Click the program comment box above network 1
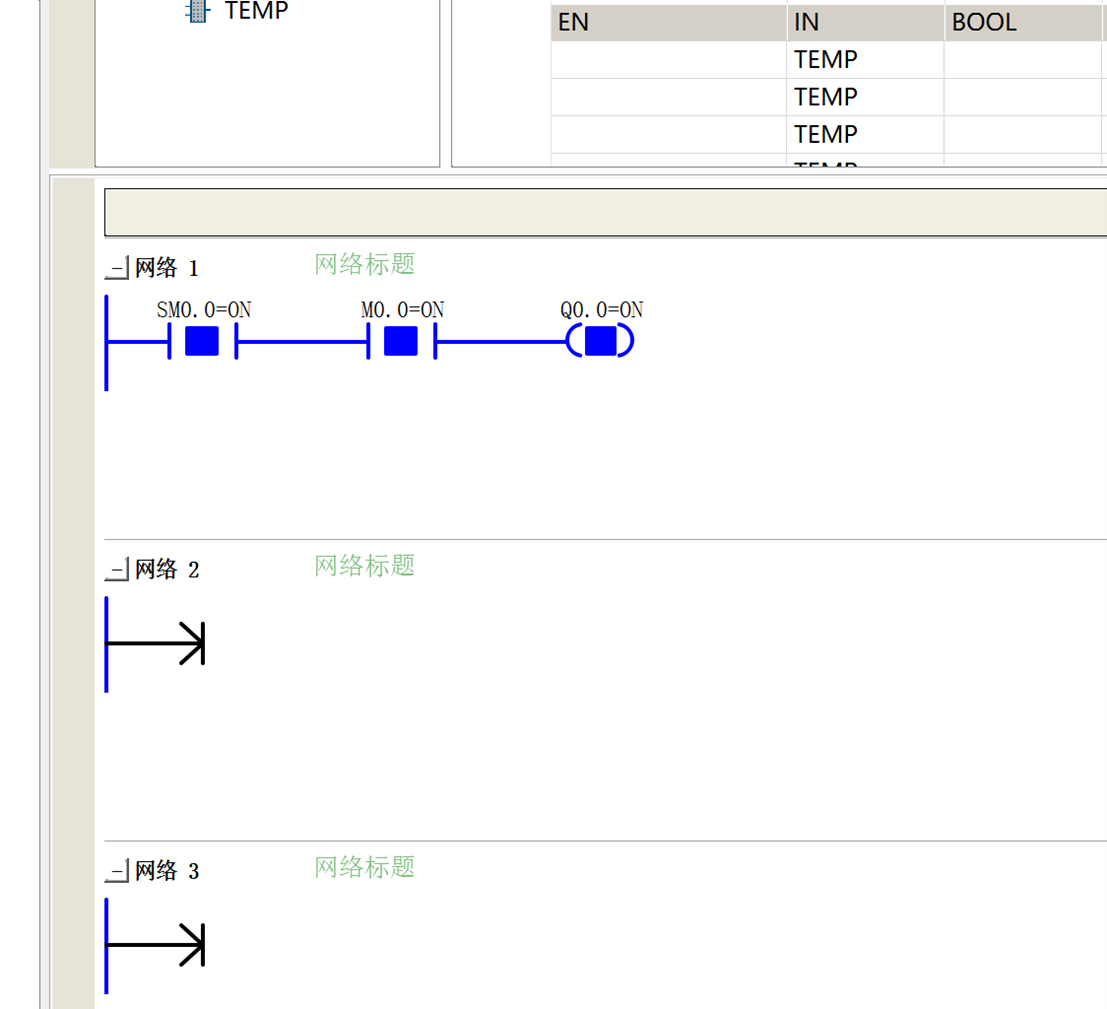The width and height of the screenshot is (1107, 1009). (605, 212)
